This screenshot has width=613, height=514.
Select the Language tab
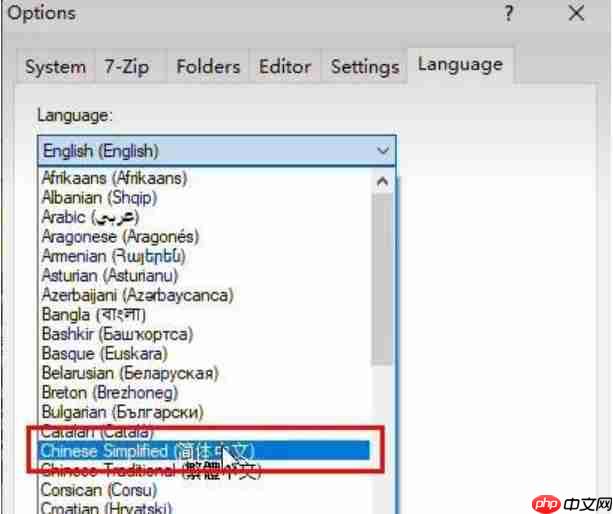click(460, 65)
